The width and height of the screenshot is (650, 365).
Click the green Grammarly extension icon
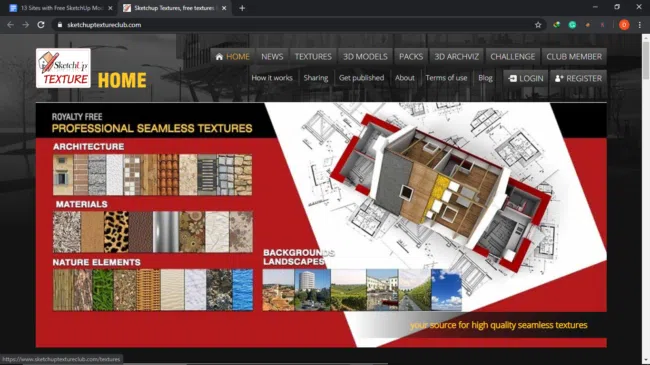click(x=572, y=25)
